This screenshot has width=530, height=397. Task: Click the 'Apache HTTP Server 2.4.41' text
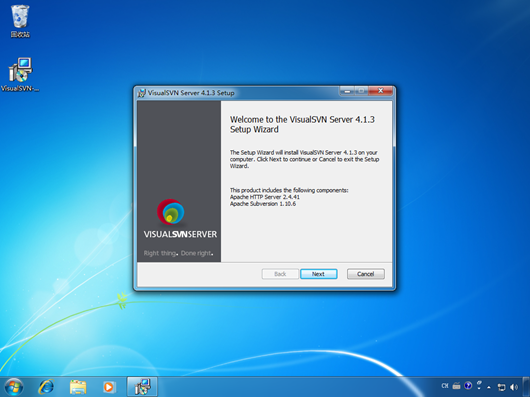(x=265, y=197)
